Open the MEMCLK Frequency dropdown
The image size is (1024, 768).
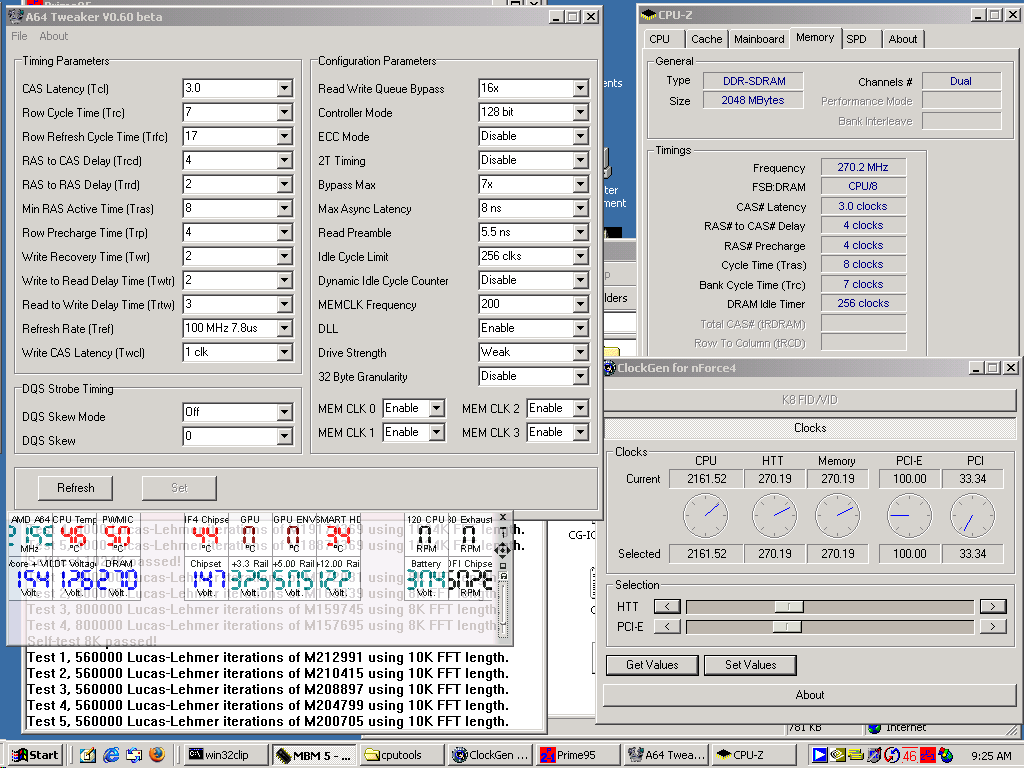[x=581, y=304]
